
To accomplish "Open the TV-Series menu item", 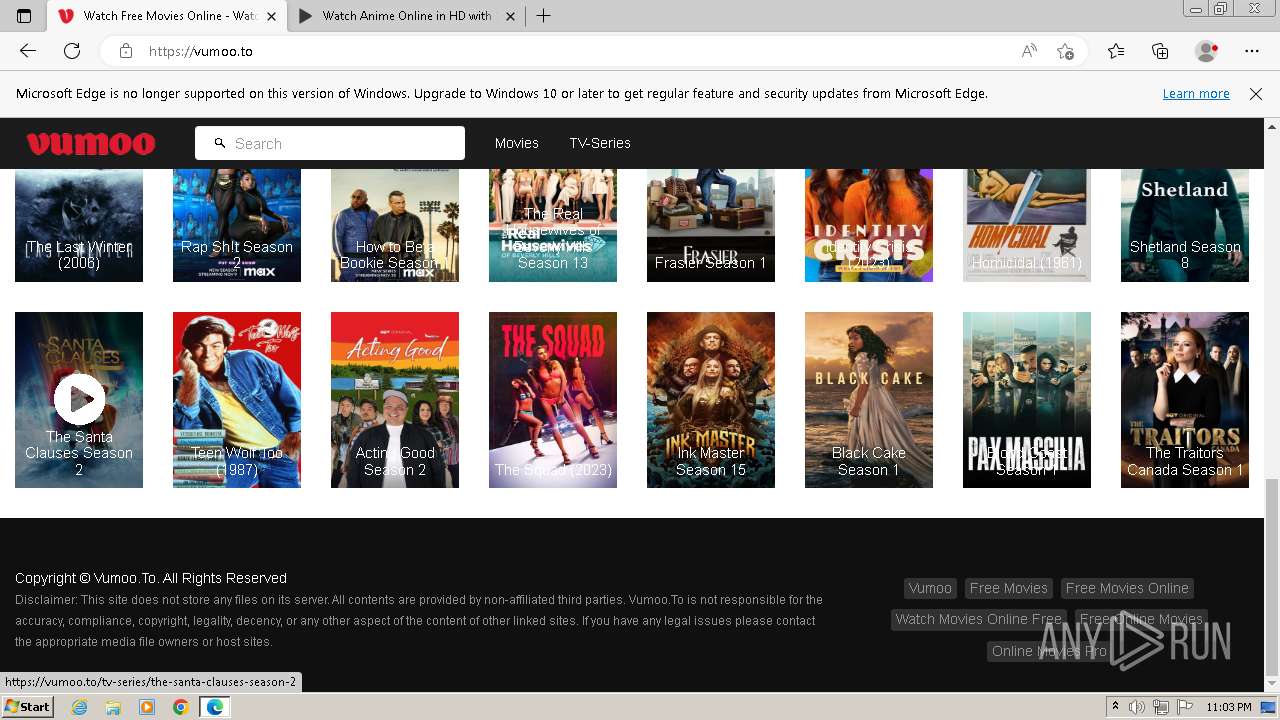I will point(600,143).
